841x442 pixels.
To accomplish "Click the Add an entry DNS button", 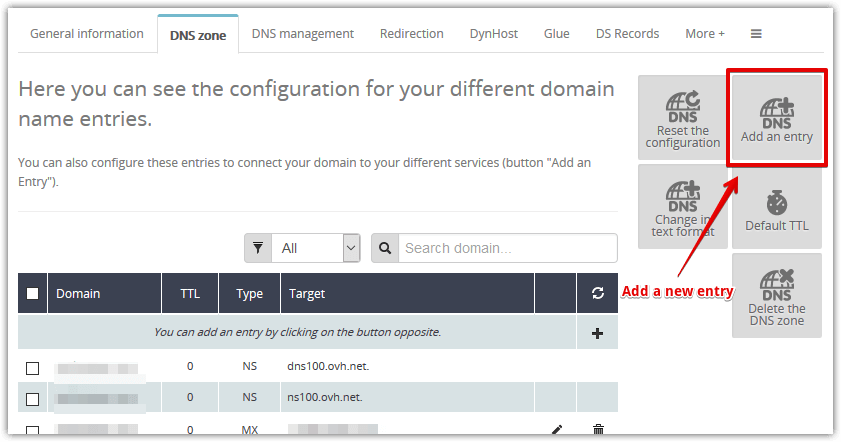I will pos(776,120).
